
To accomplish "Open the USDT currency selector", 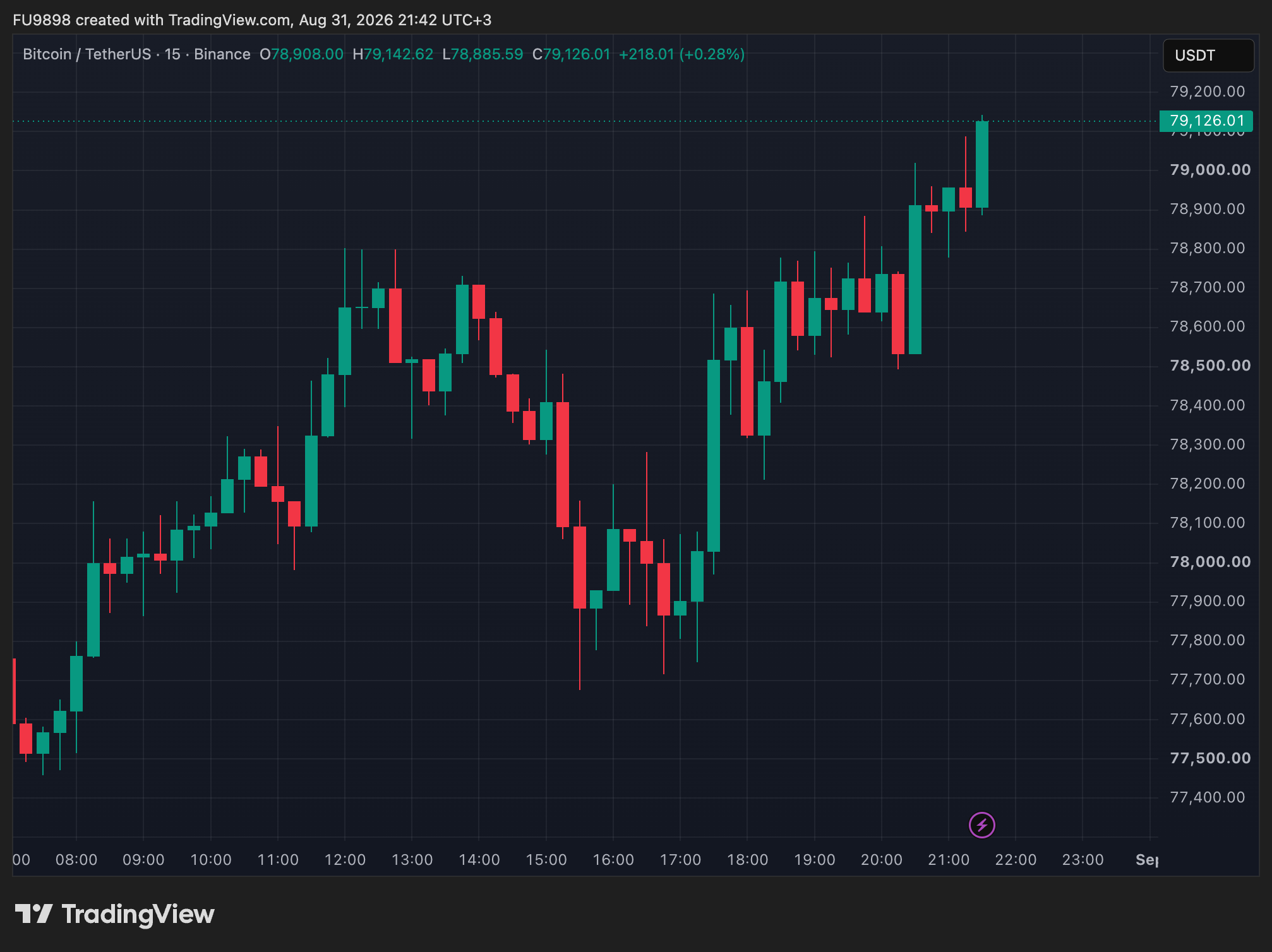I will coord(1208,56).
